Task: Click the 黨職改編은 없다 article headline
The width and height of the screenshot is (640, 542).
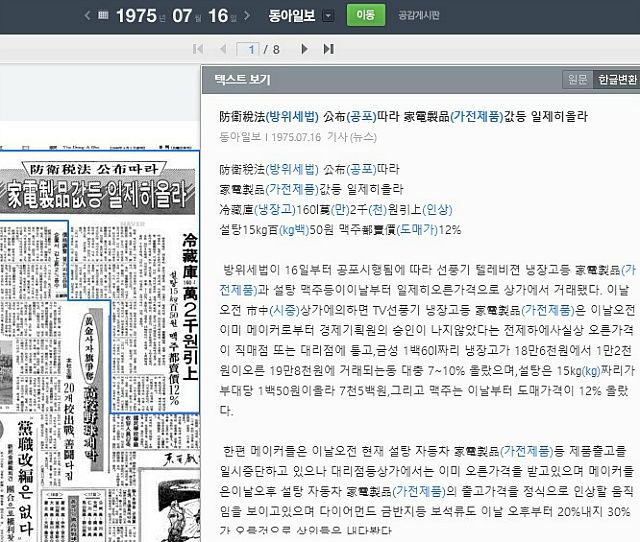Action: [25, 478]
